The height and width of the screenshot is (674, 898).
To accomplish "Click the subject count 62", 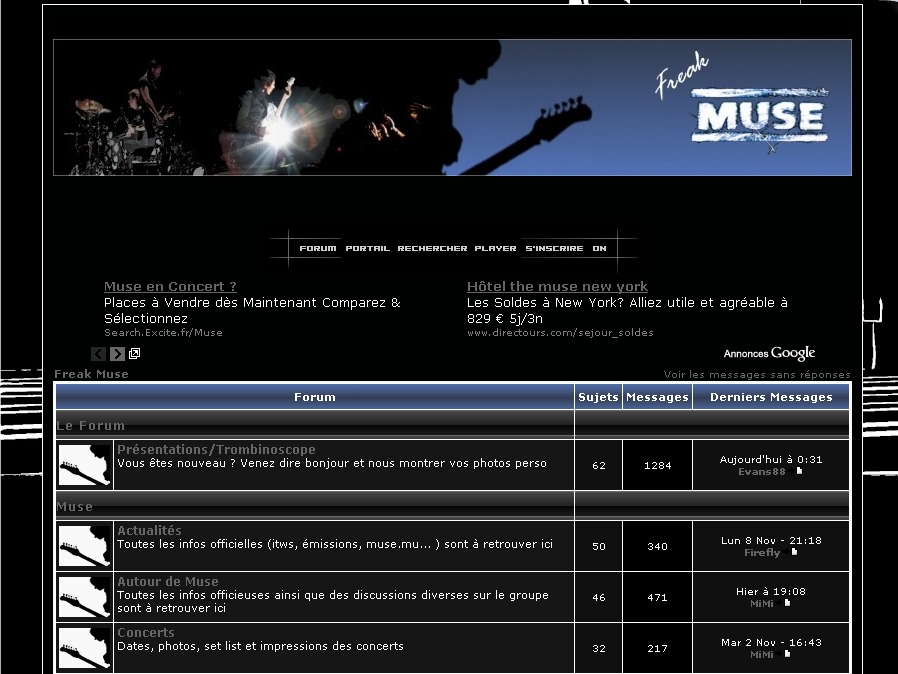I will [599, 466].
